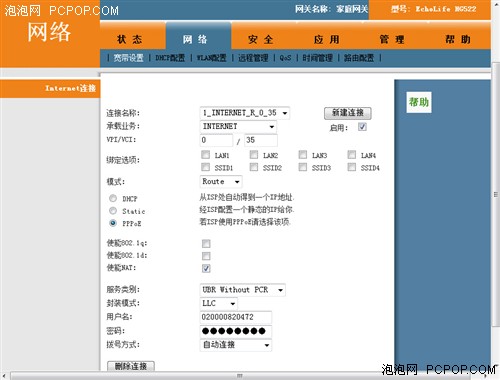Select the PPPoE radio button
The image size is (500, 380).
pyautogui.click(x=113, y=223)
